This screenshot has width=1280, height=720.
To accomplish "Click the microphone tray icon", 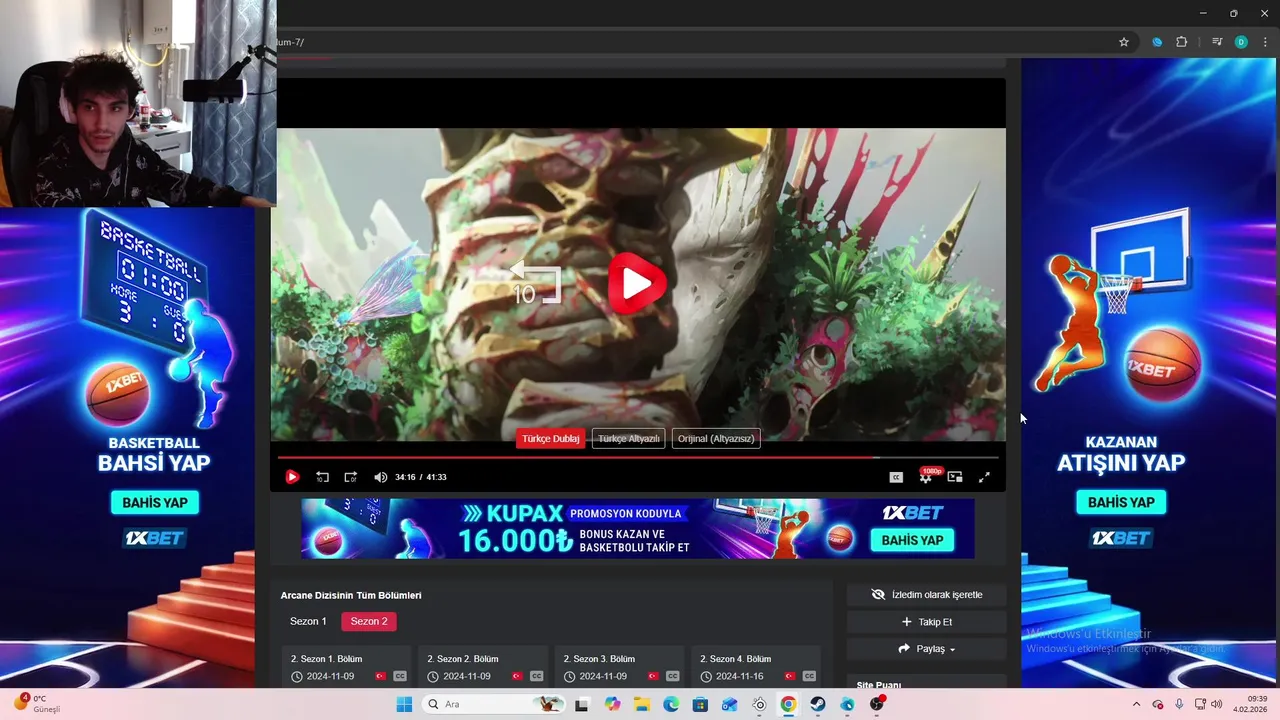I will pos(1179,704).
